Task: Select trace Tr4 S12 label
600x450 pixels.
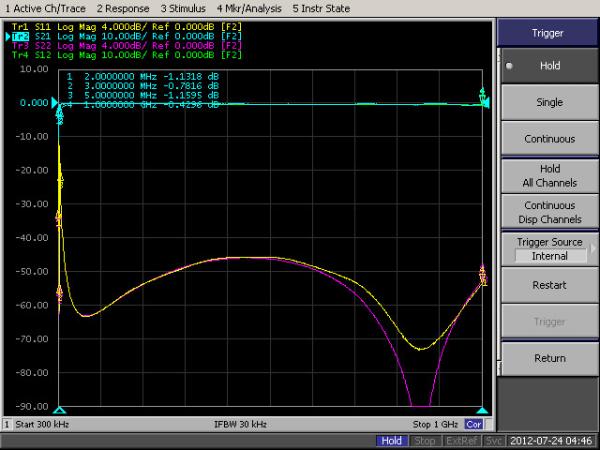Action: [127, 55]
